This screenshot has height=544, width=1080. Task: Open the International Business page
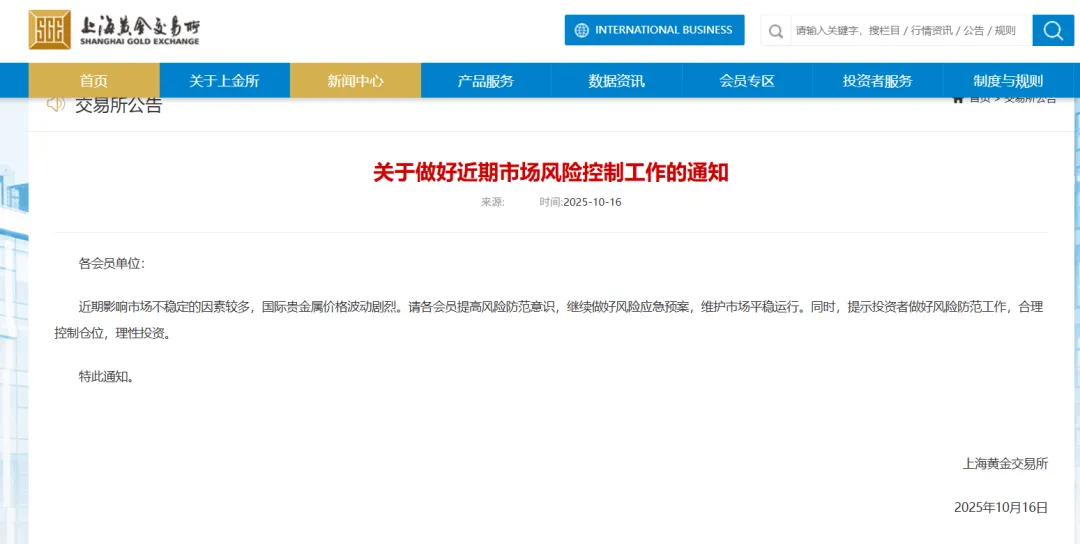coord(654,30)
